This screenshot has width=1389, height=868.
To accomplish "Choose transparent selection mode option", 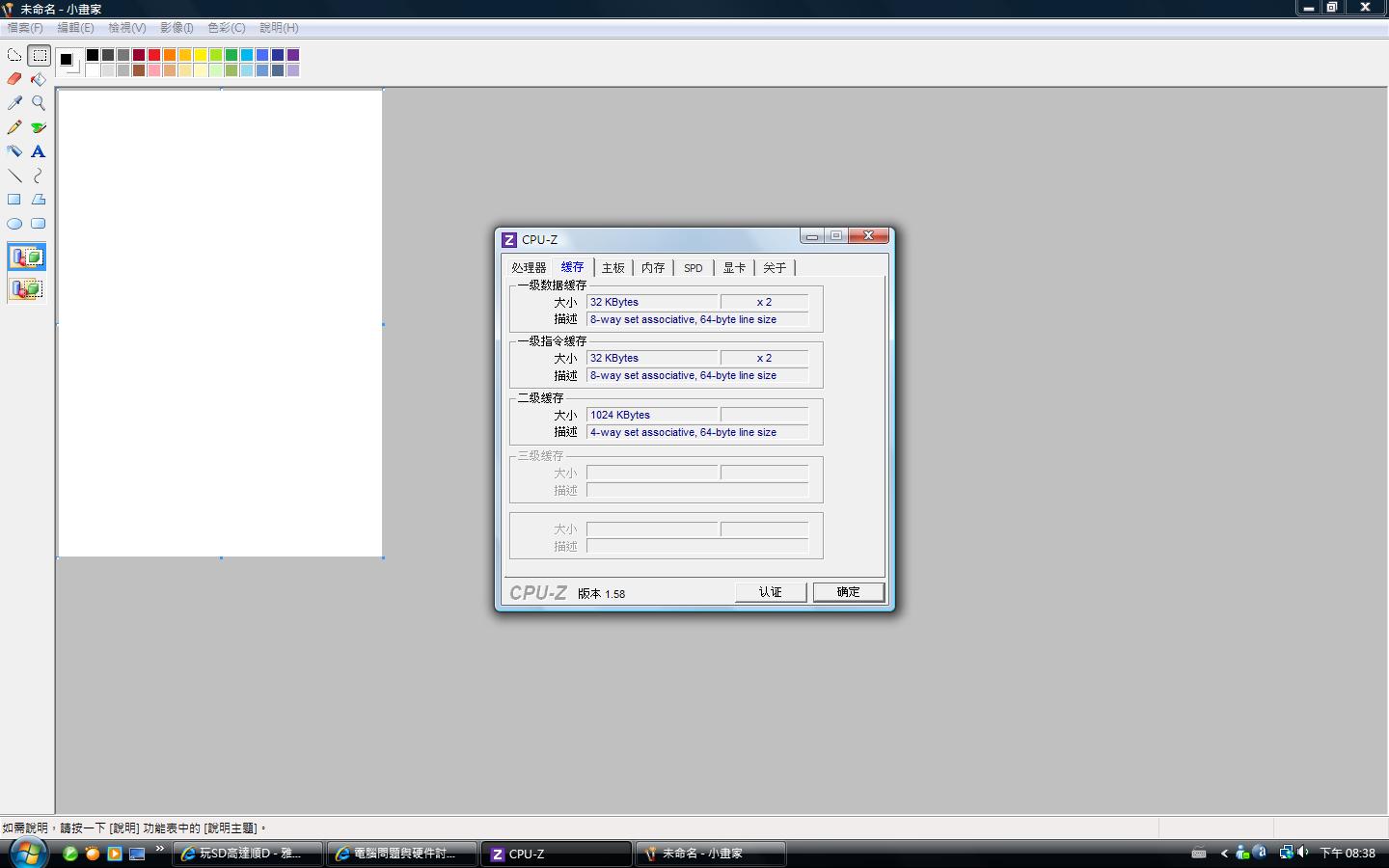I will pos(27,288).
